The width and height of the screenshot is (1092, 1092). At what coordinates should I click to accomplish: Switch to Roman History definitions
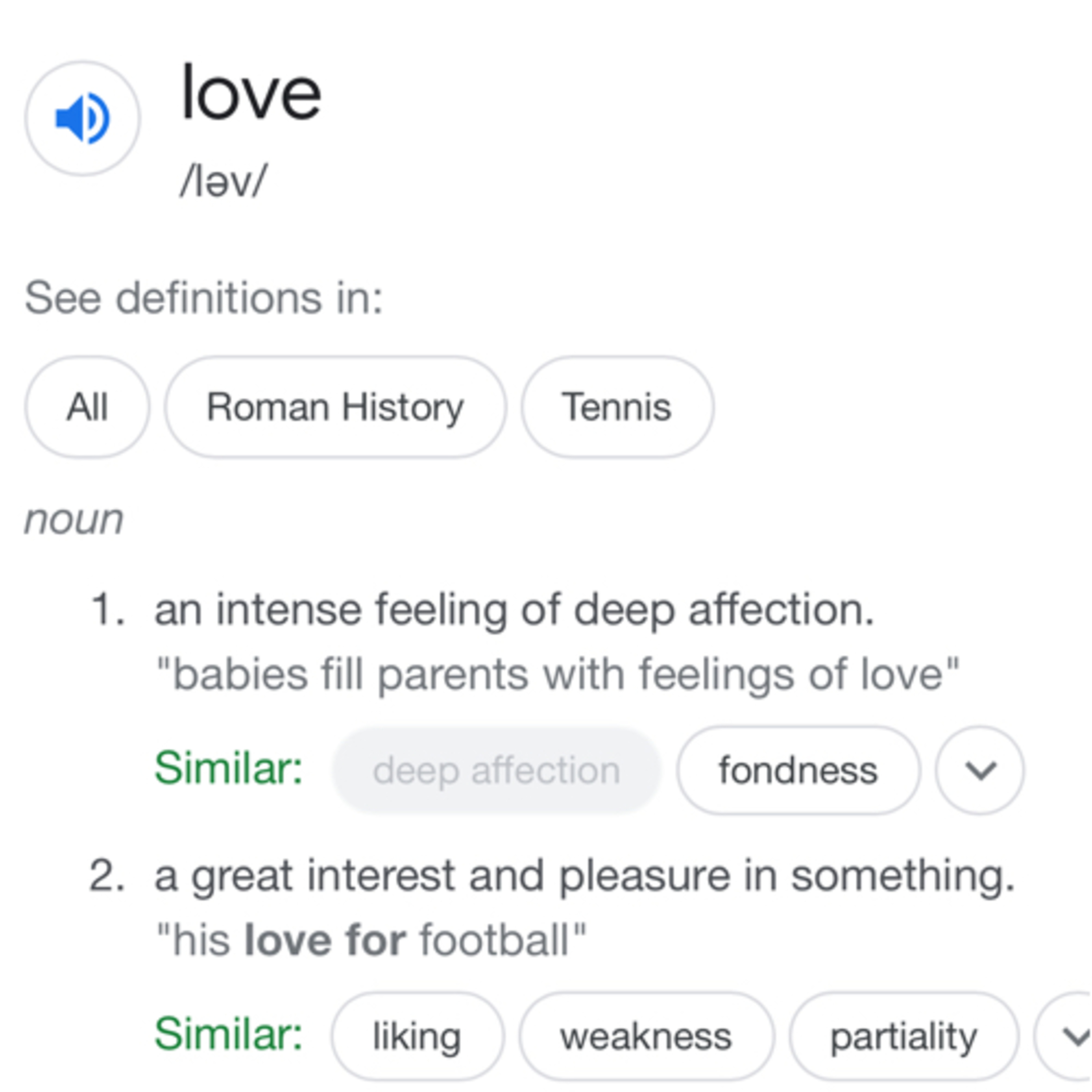[x=335, y=407]
